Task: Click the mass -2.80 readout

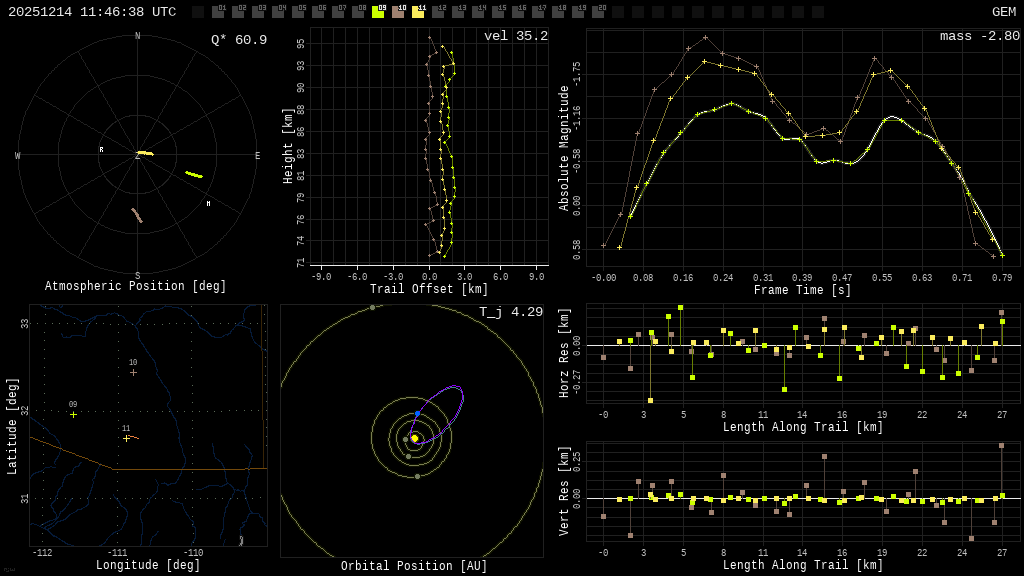Action: point(979,36)
